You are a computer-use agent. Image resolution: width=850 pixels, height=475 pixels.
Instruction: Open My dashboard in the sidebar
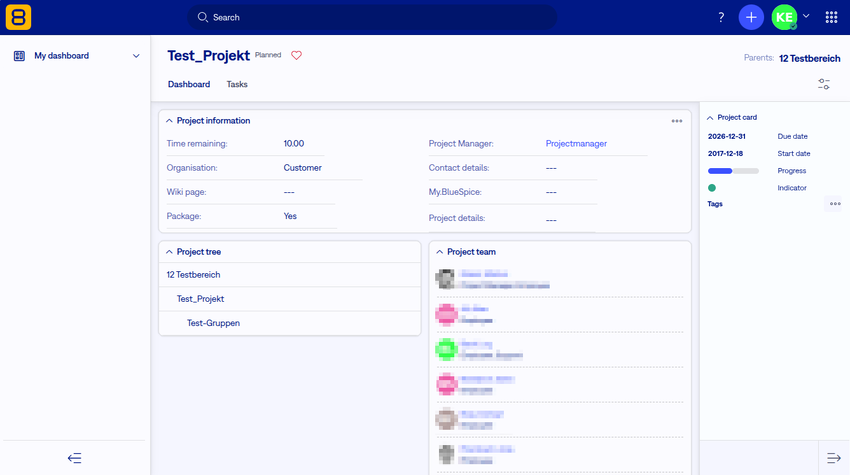click(x=61, y=56)
